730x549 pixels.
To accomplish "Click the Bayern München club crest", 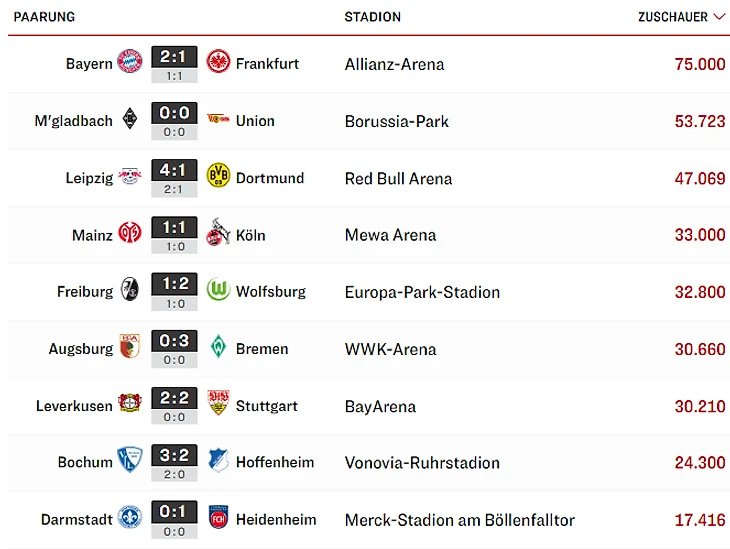I will tap(130, 63).
